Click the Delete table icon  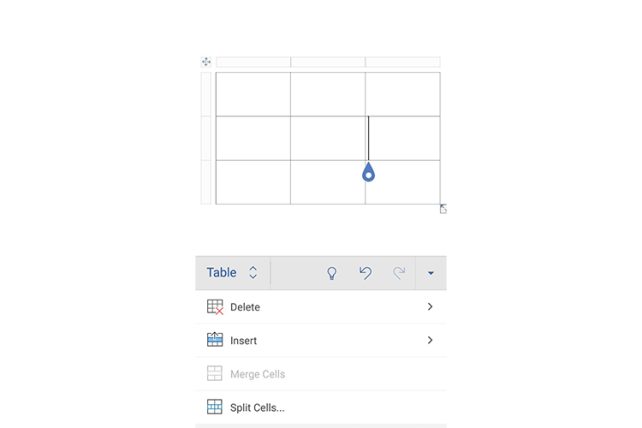click(214, 307)
